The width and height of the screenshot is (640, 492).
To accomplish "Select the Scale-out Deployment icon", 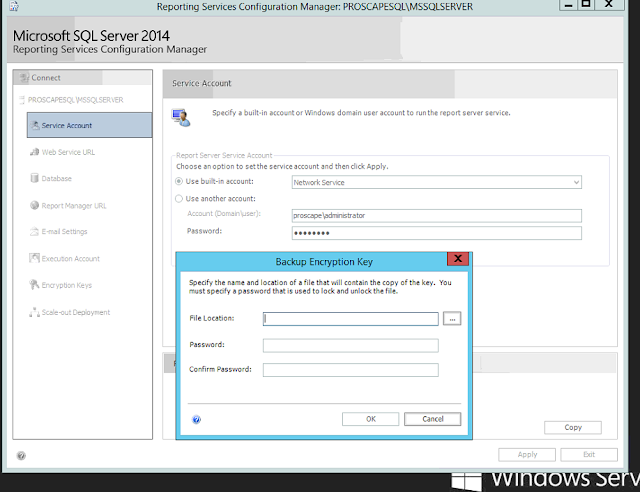I will pyautogui.click(x=34, y=312).
